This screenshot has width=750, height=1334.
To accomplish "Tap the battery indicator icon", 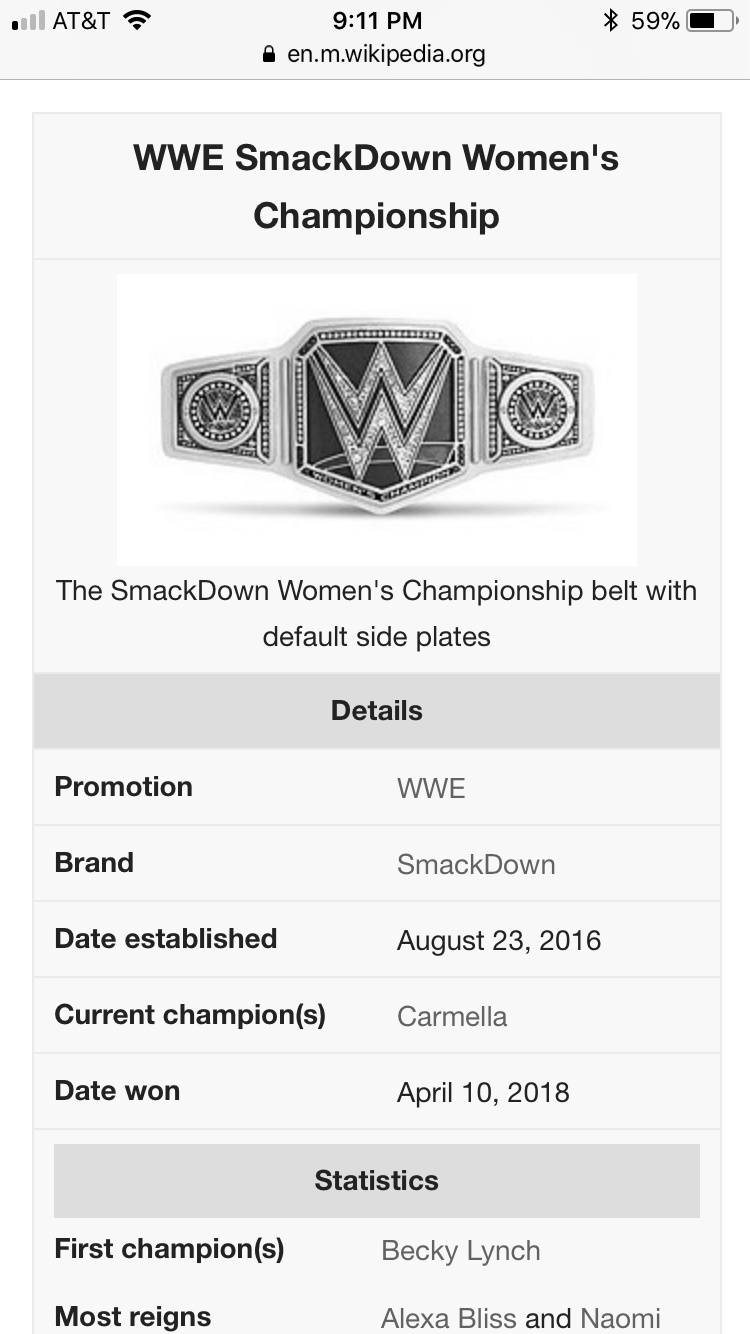I will point(712,20).
